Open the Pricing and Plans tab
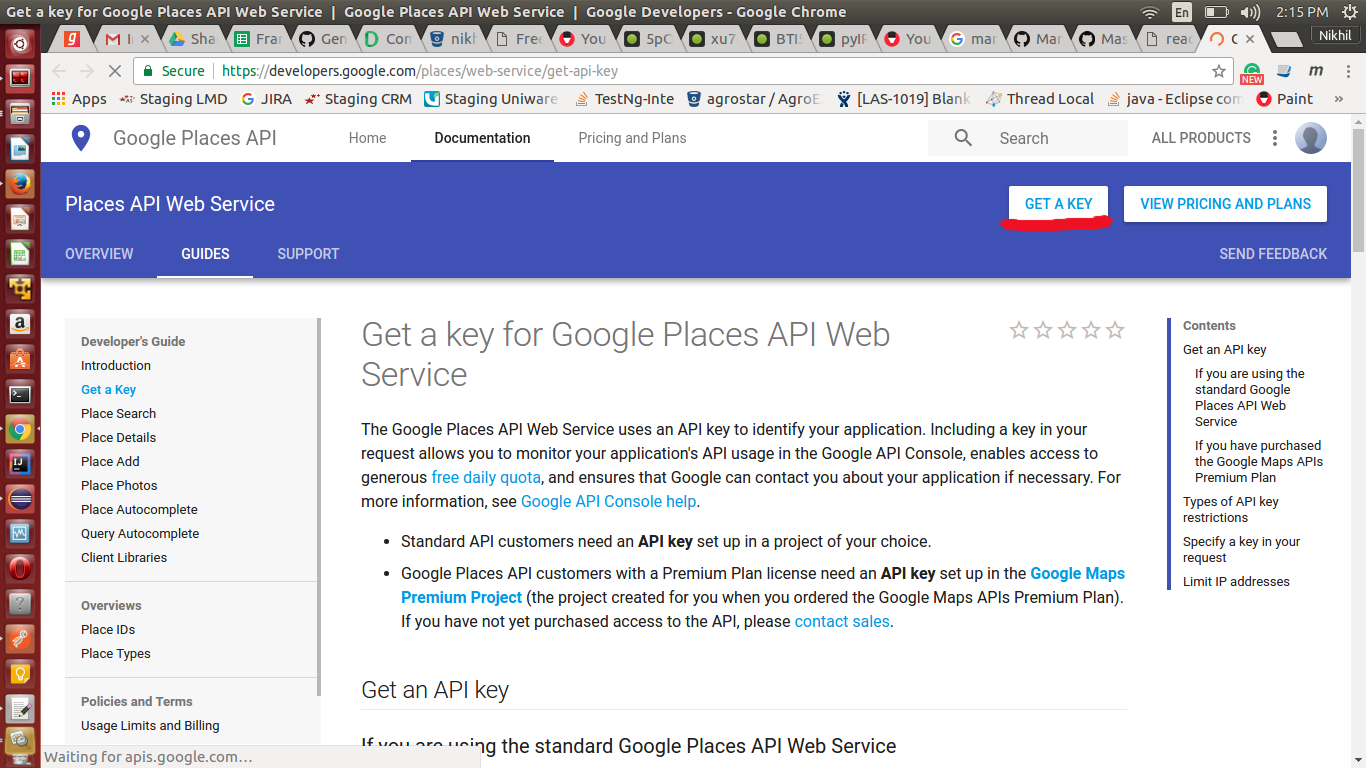The width and height of the screenshot is (1366, 768). [x=632, y=138]
